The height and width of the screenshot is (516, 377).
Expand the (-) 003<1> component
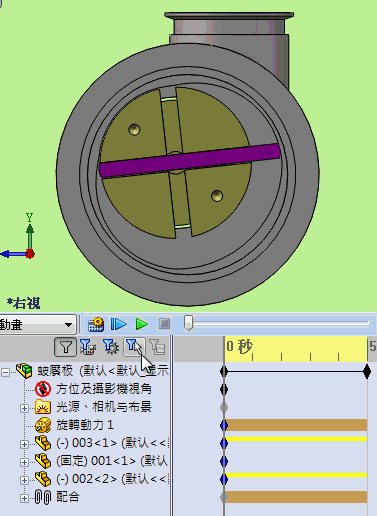pos(24,444)
